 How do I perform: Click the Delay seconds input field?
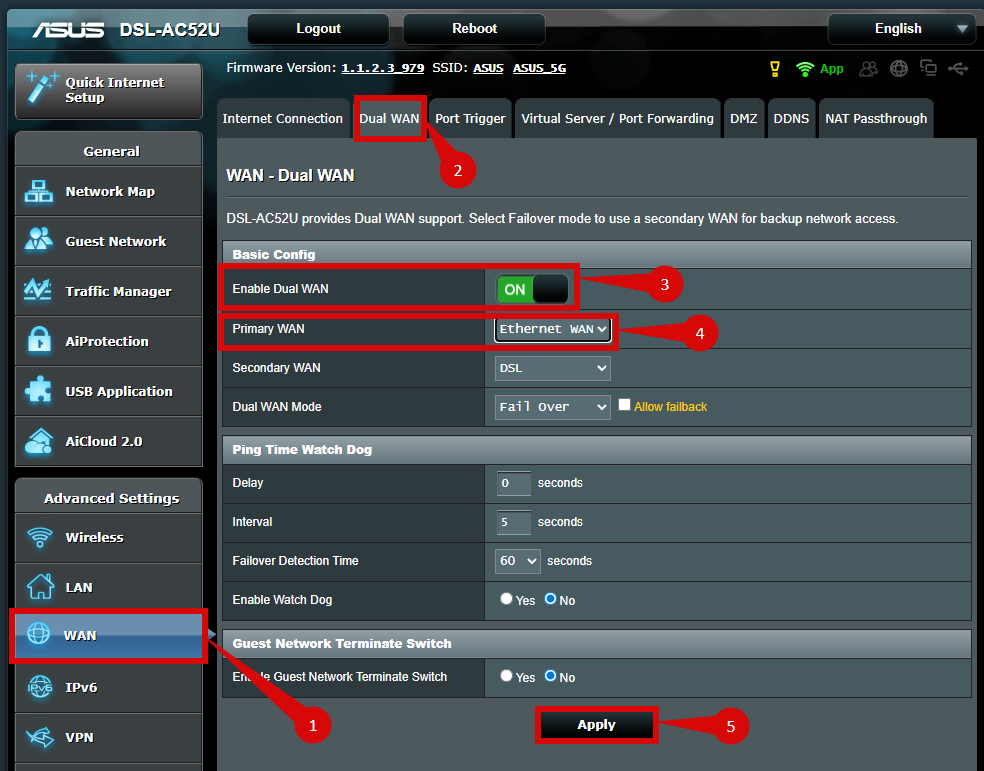[x=514, y=483]
